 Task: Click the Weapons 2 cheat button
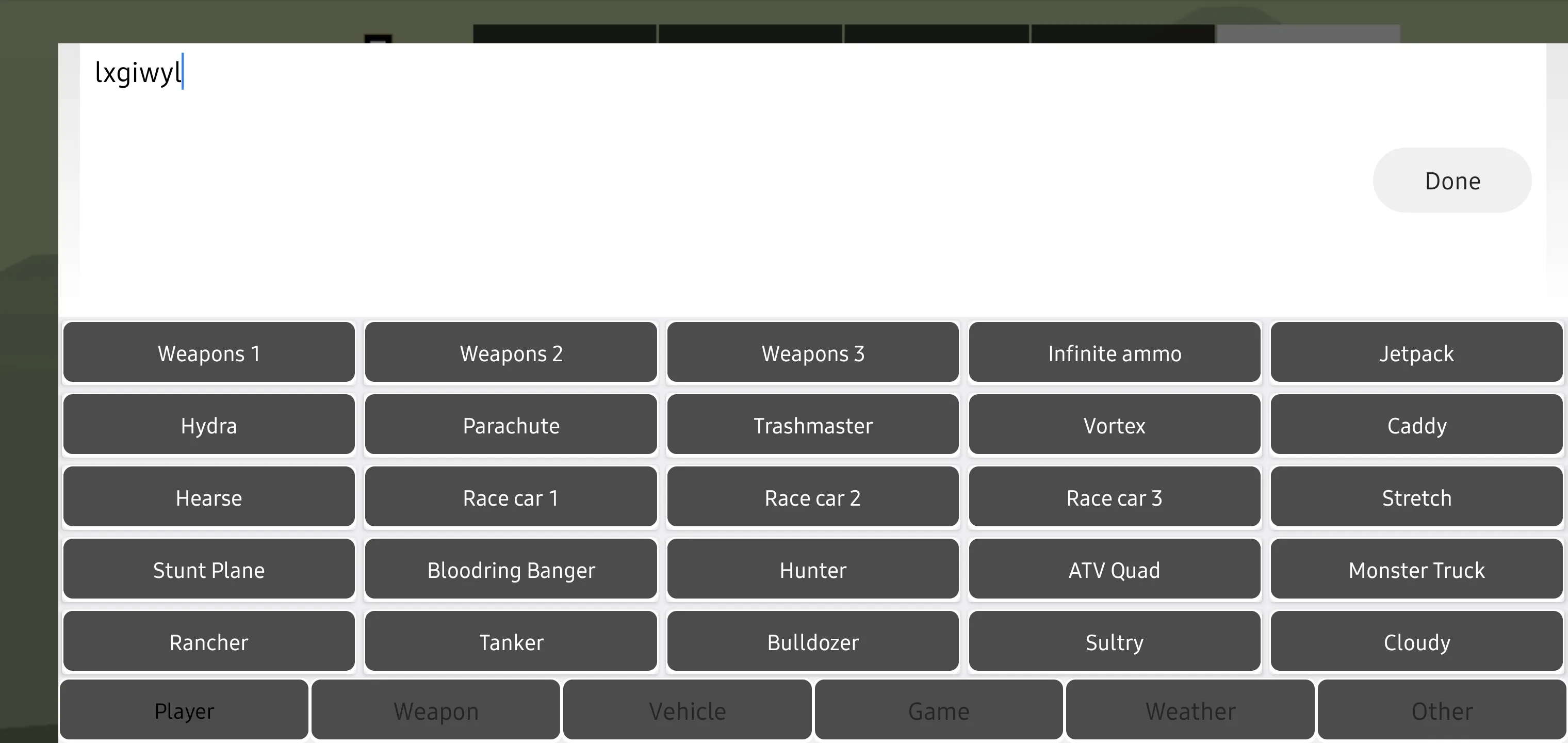[x=510, y=352]
